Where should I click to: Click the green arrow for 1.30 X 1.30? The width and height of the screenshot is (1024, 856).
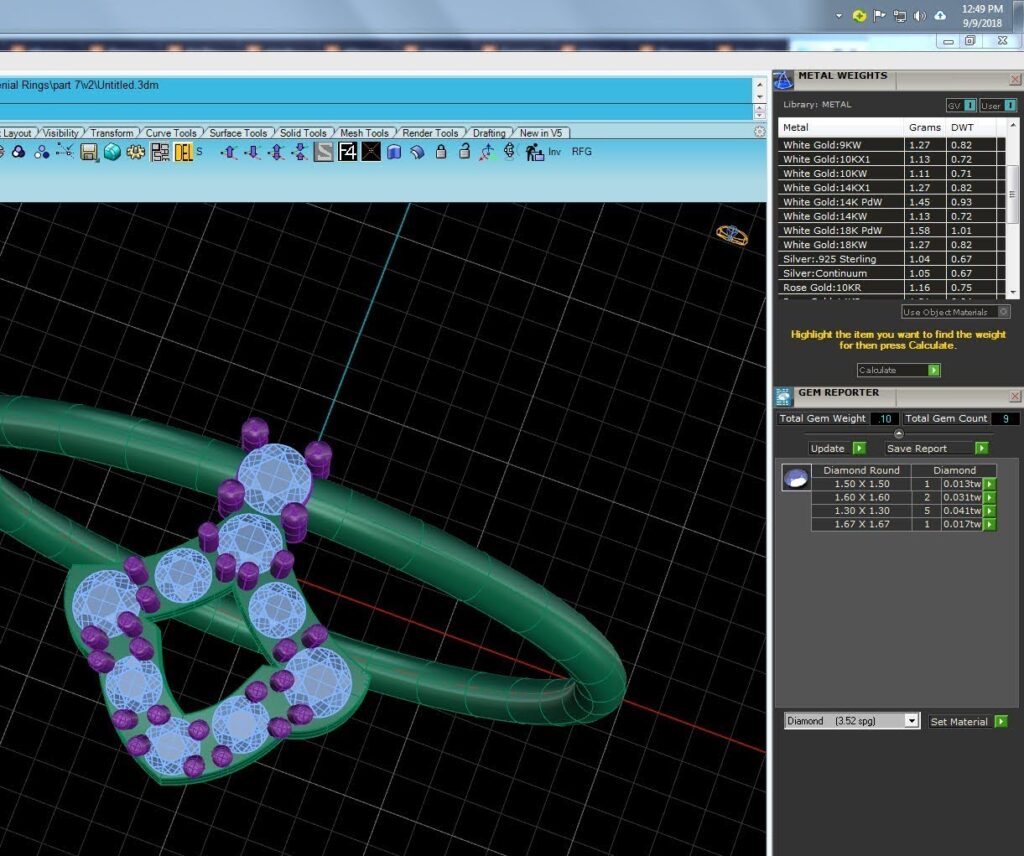989,511
